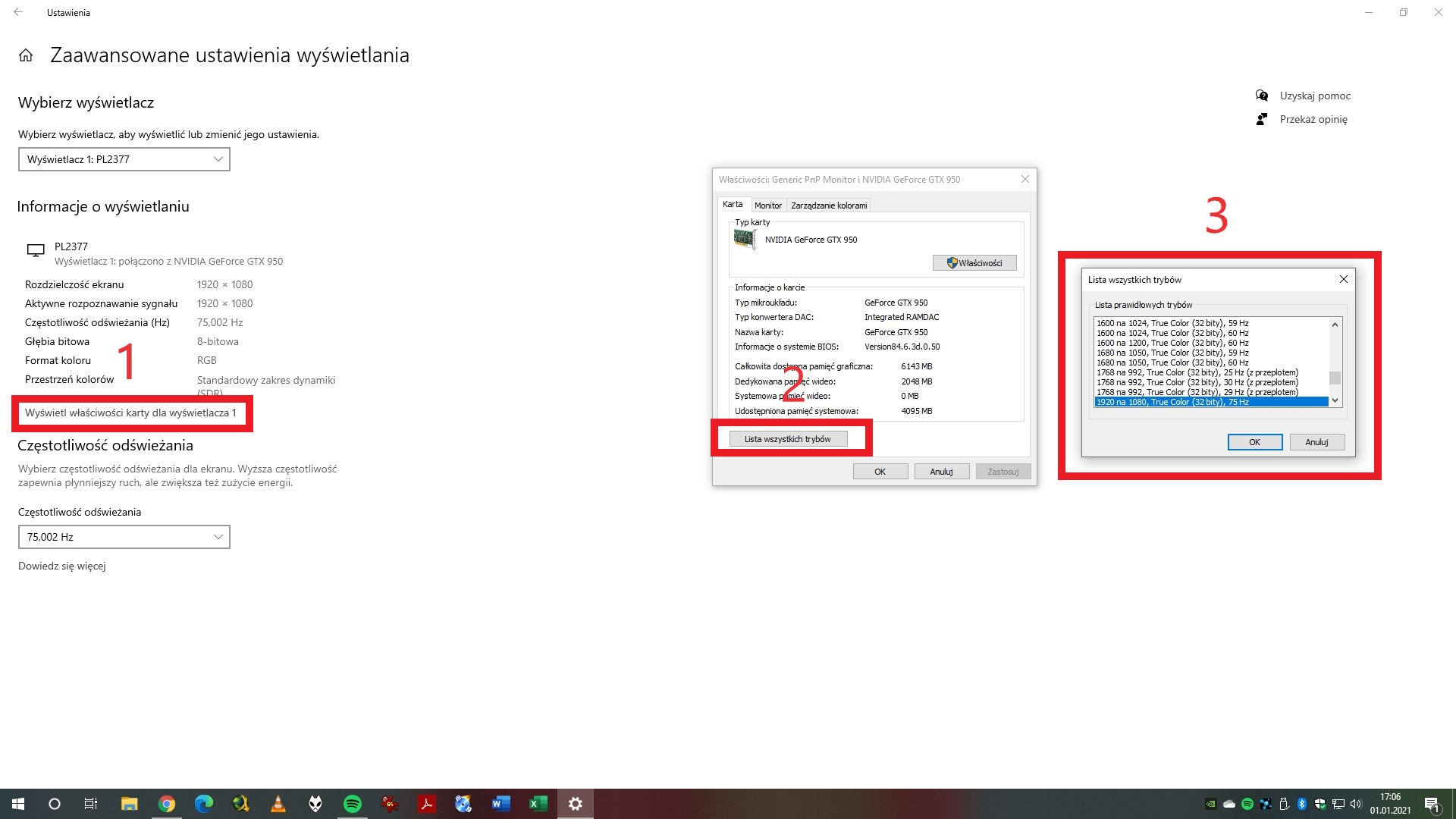Switch to the Monitor tab
Viewport: 1456px width, 819px height.
767,206
